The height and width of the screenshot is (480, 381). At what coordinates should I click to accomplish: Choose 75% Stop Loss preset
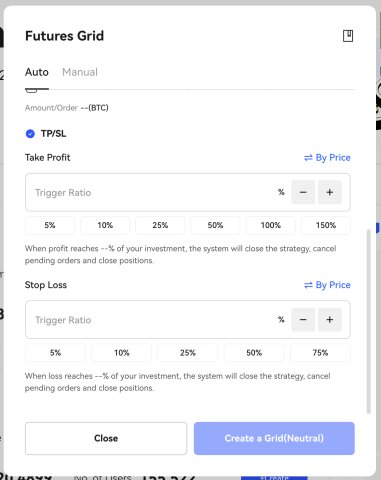pyautogui.click(x=320, y=353)
